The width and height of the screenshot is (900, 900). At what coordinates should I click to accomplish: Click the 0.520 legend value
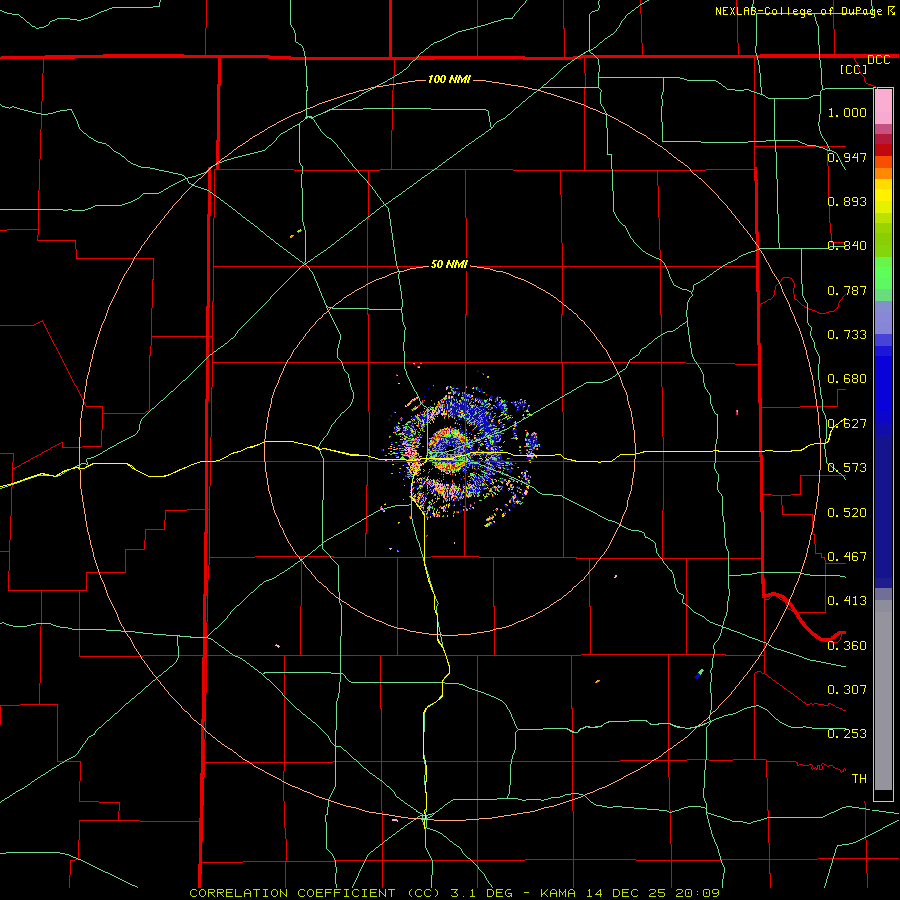click(x=847, y=513)
